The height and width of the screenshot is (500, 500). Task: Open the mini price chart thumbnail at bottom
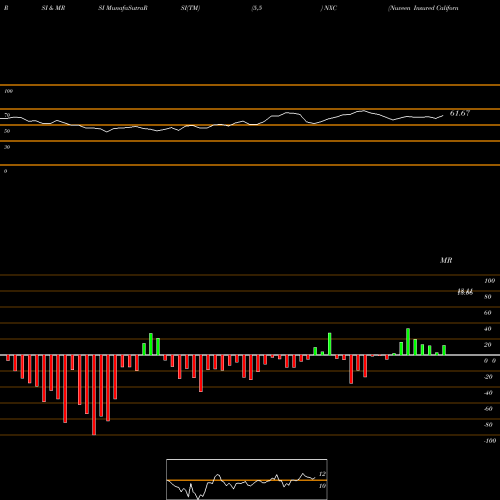247,479
